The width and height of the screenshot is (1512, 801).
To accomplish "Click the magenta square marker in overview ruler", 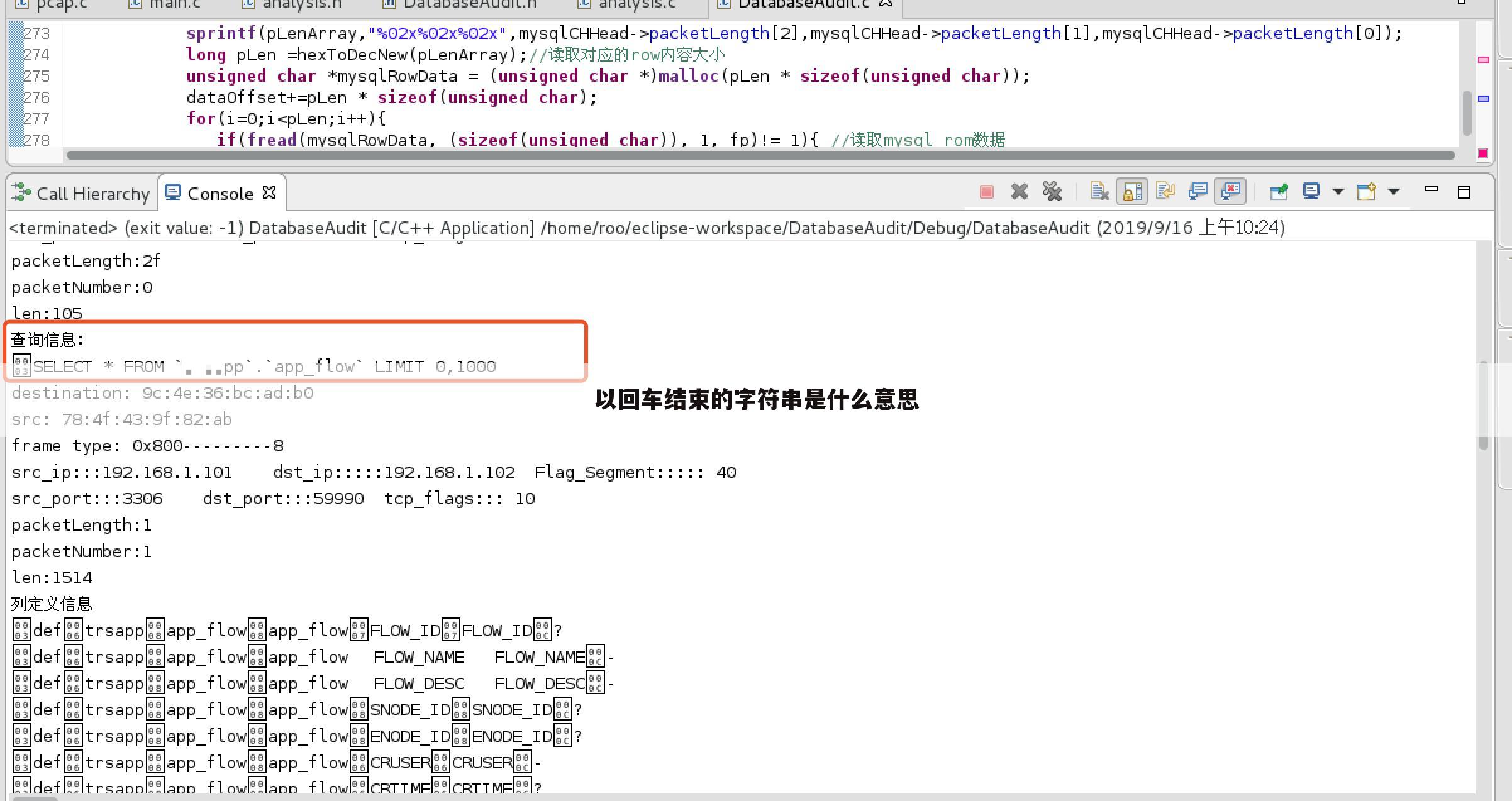I will coord(1483,153).
